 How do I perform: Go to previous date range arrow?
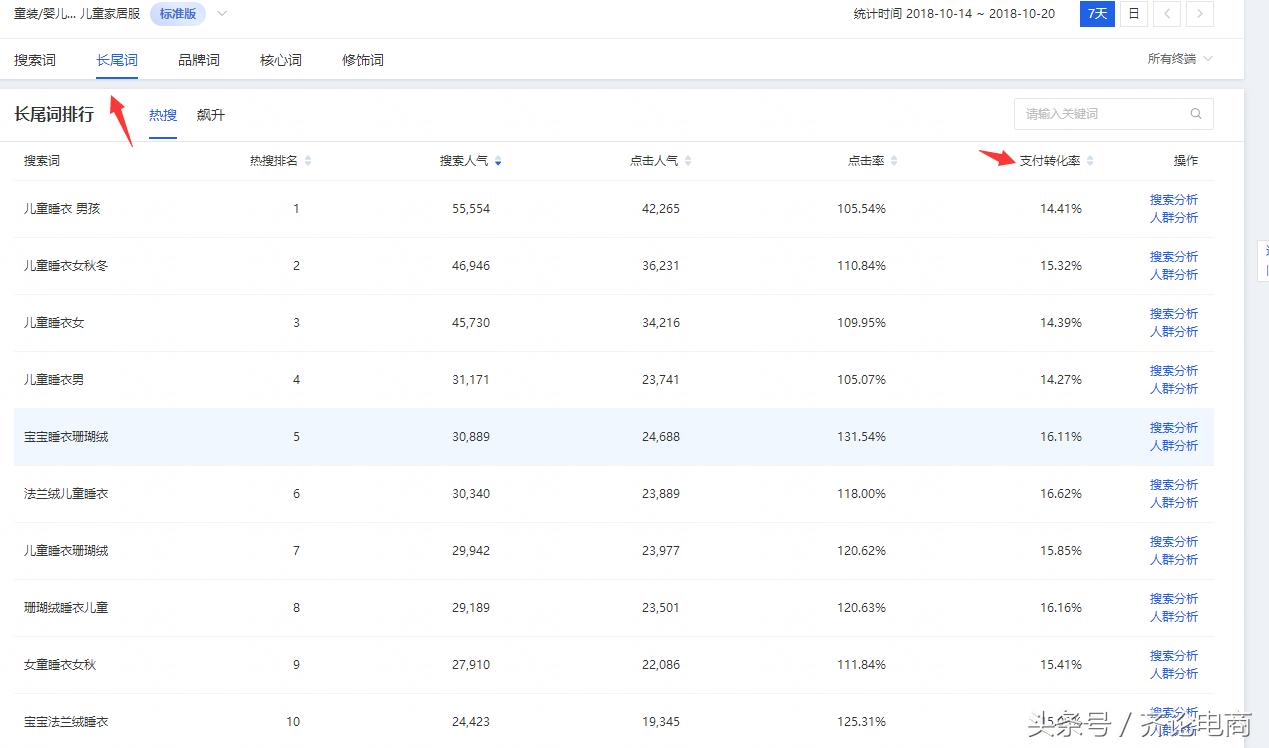[x=1167, y=14]
